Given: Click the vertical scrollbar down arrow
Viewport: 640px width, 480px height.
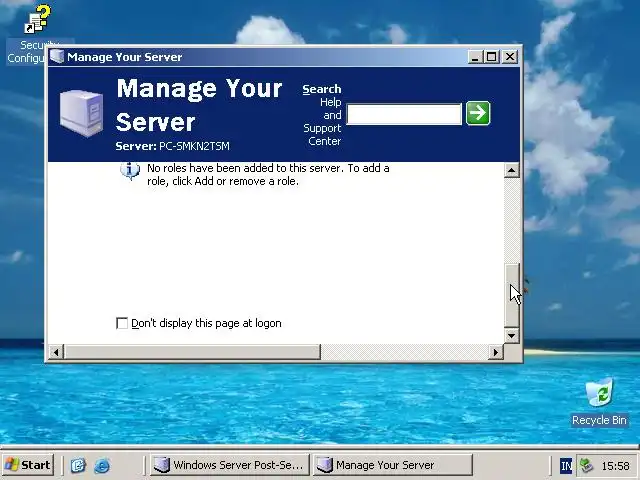Looking at the screenshot, I should point(511,336).
